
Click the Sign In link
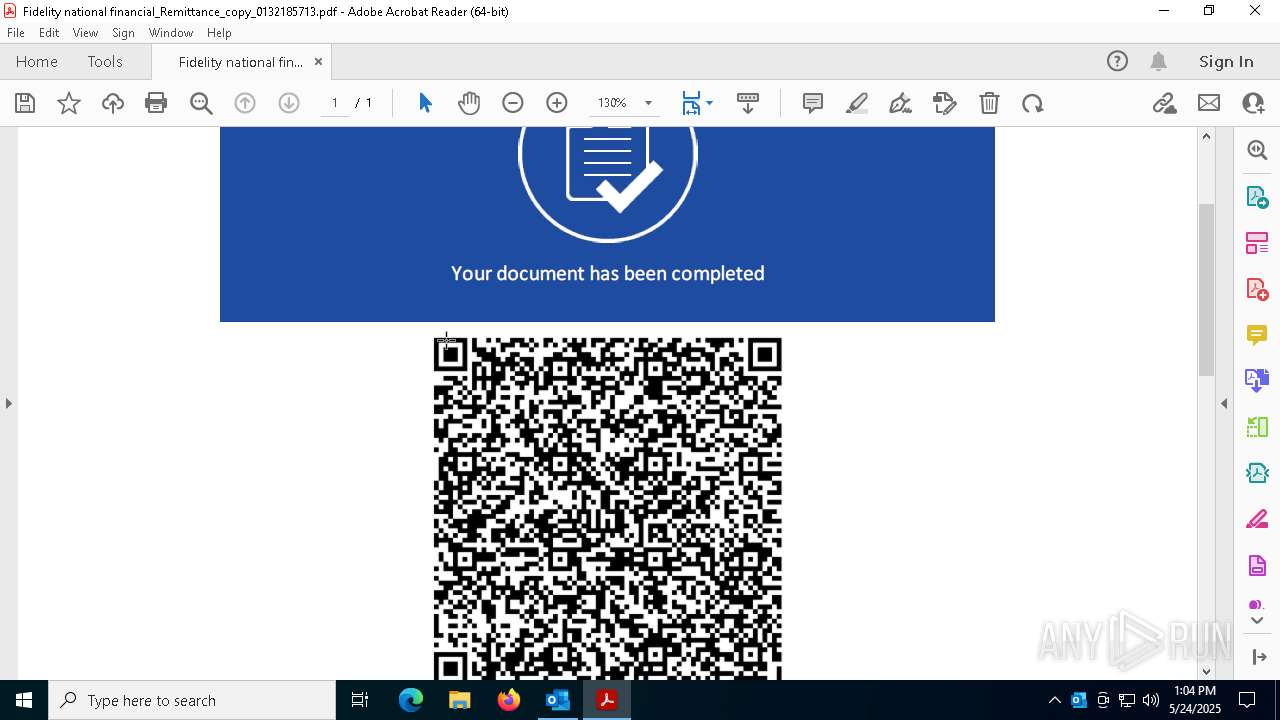click(x=1226, y=61)
